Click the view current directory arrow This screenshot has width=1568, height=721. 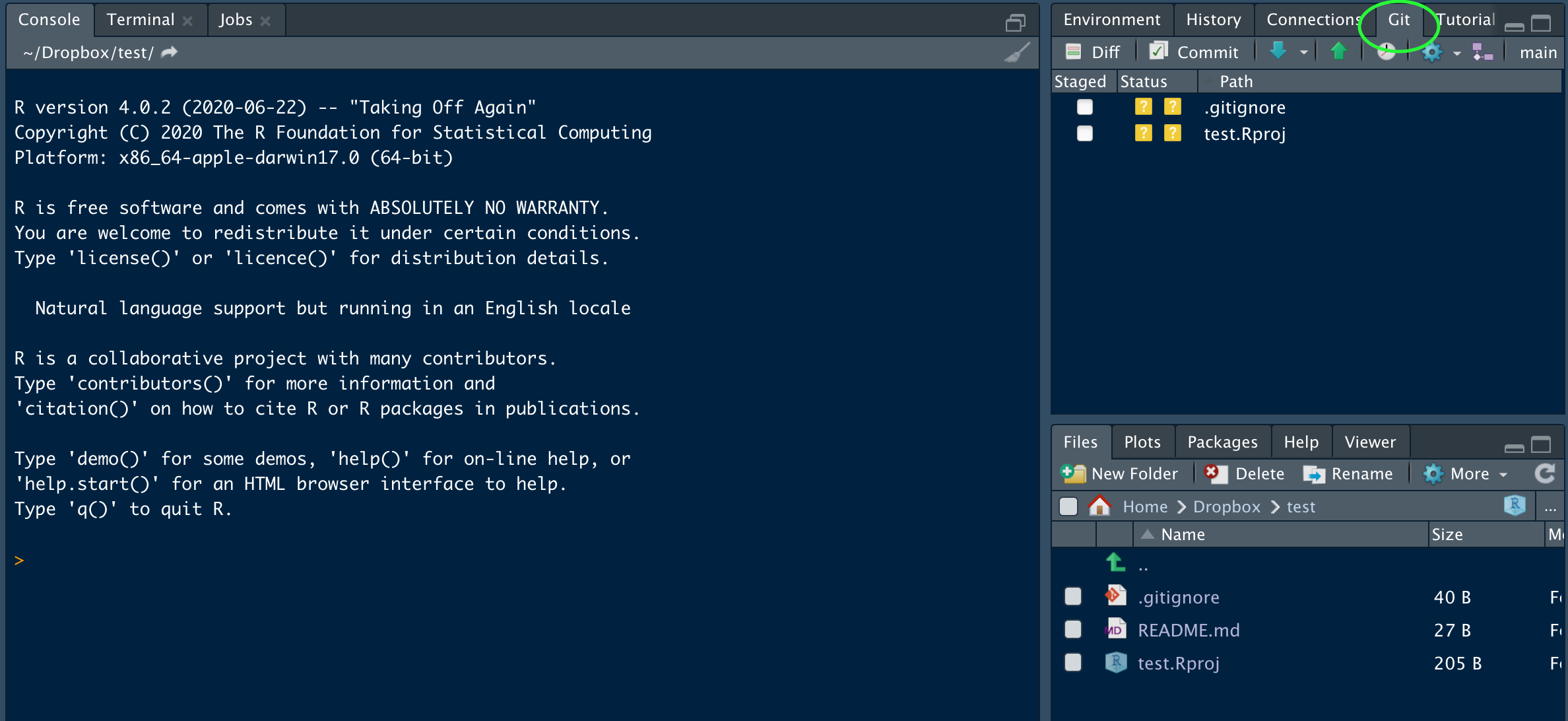point(170,52)
